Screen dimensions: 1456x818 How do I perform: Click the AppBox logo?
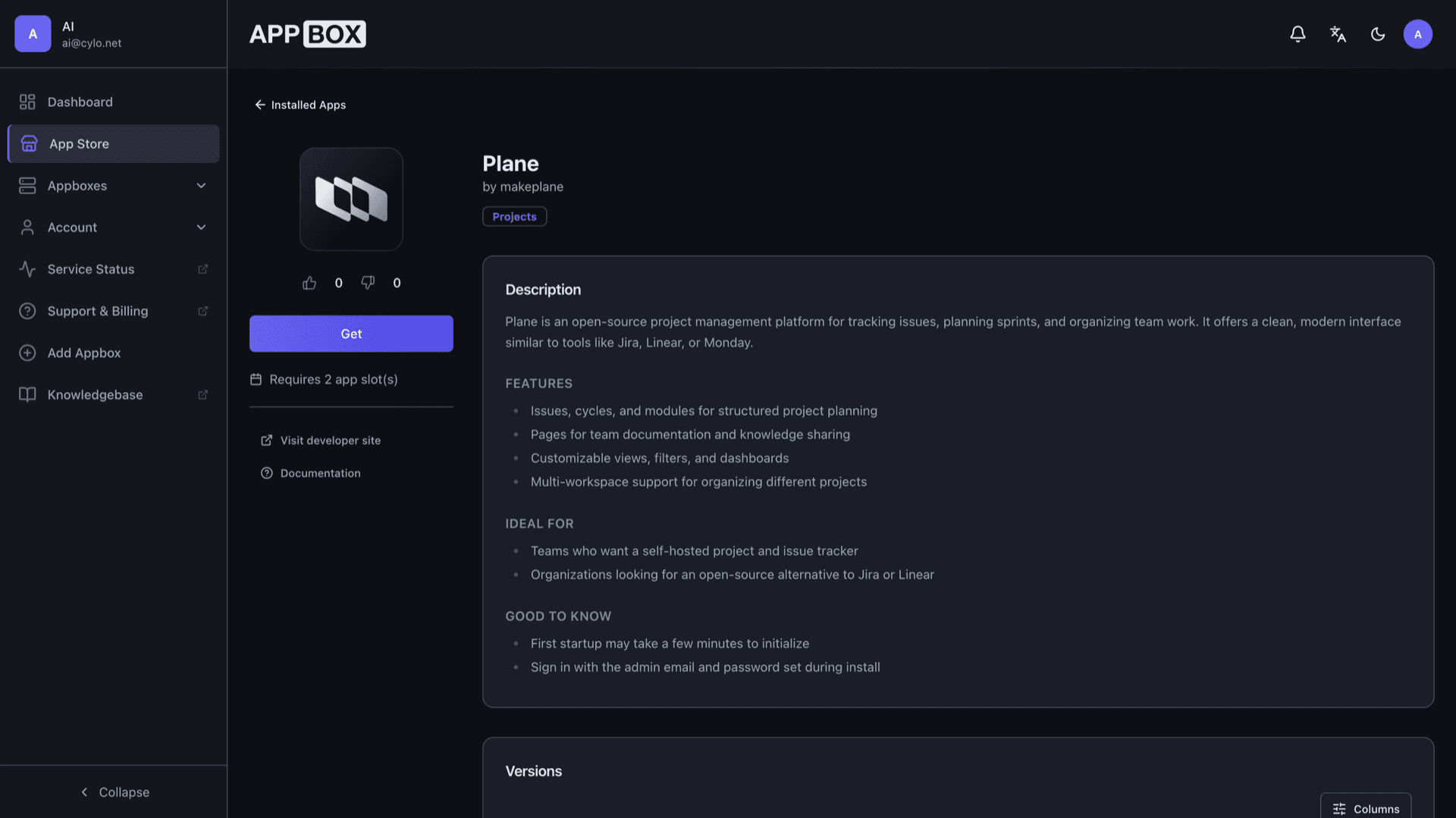click(x=307, y=34)
